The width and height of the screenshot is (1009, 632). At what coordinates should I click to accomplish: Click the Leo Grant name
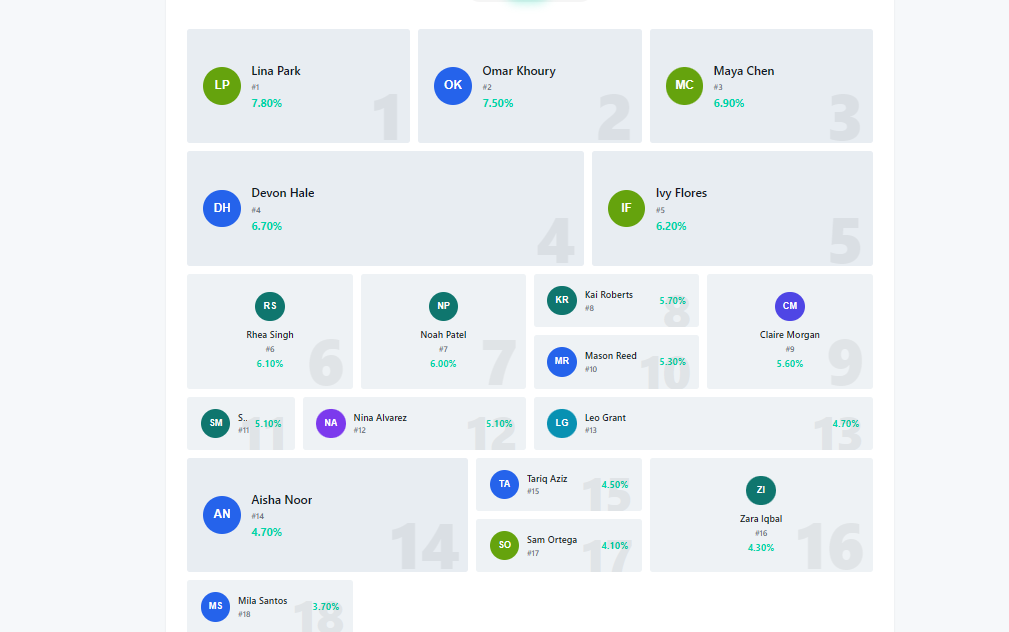point(605,418)
